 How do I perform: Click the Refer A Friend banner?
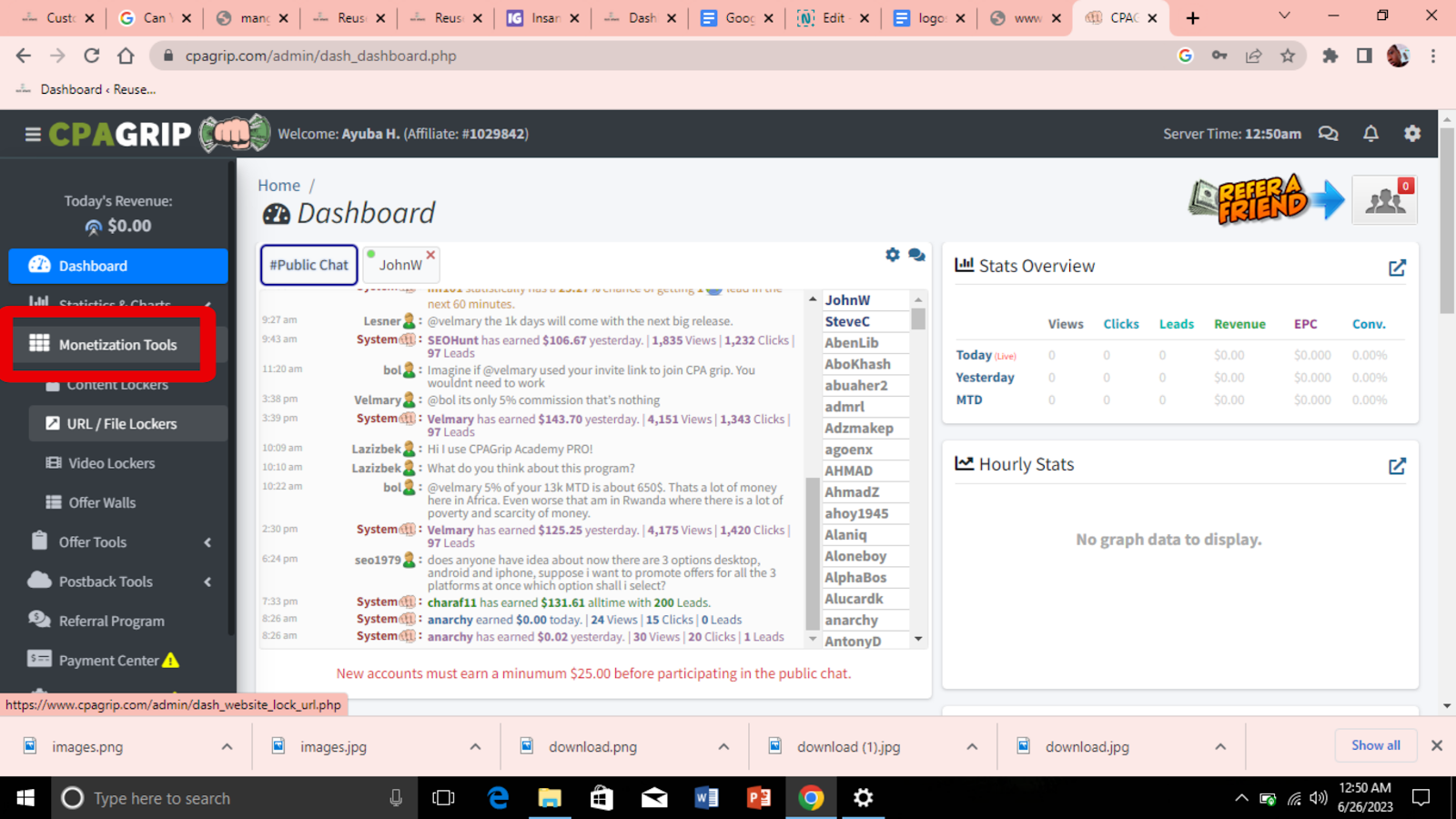click(1266, 199)
